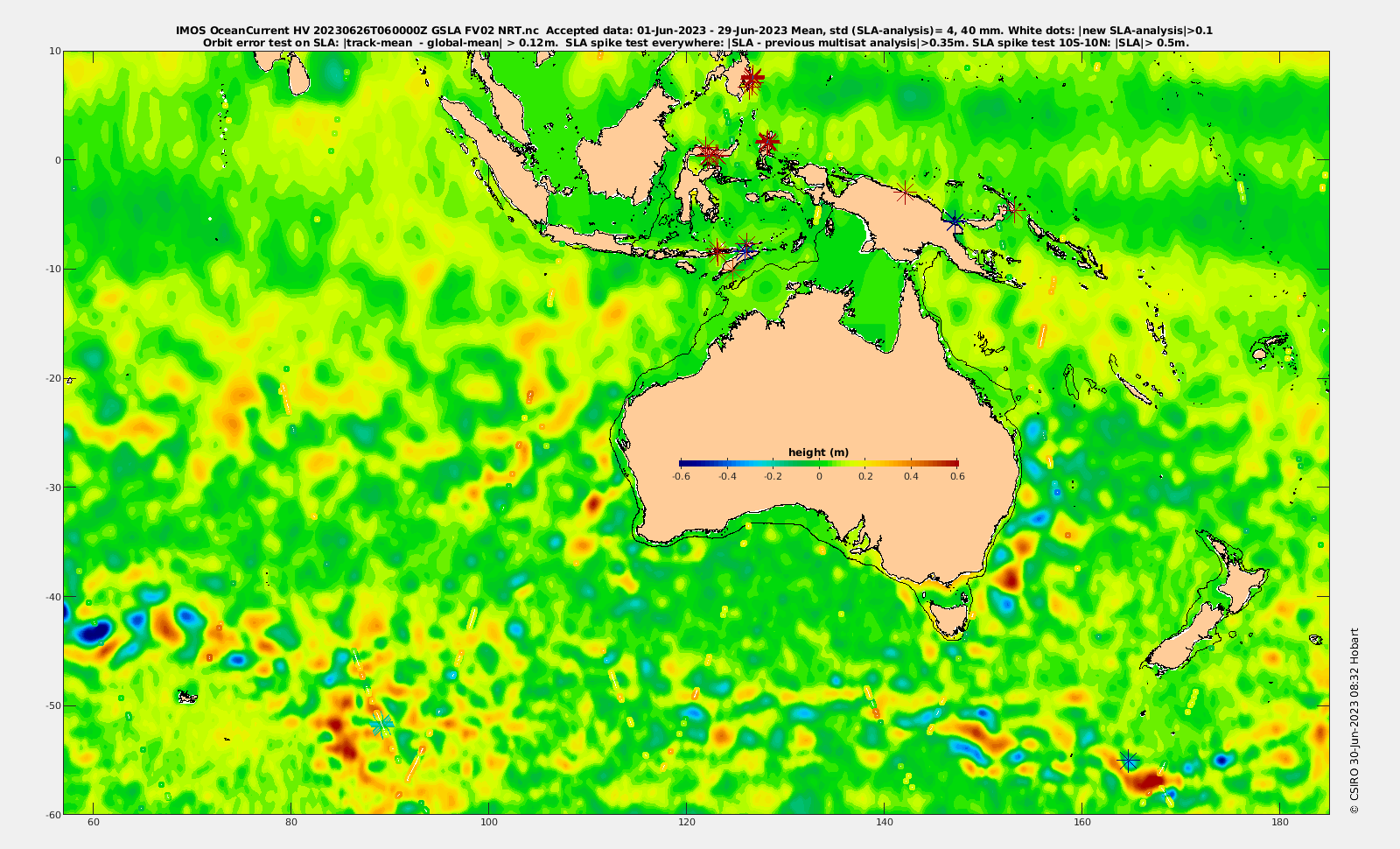Screen dimensions: 1400x849
Task: Click the Sri Lanka landmass on the map
Action: coord(298,76)
